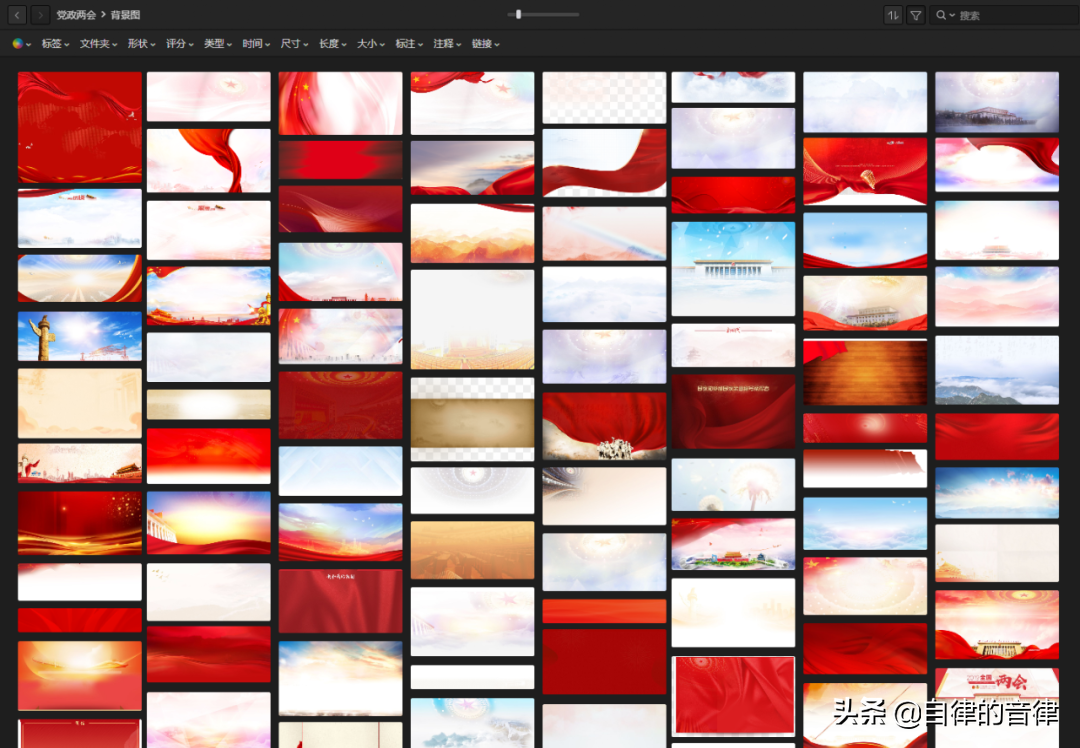The height and width of the screenshot is (748, 1080).
Task: Select the wooden stage floor thumbnail
Action: [x=865, y=372]
